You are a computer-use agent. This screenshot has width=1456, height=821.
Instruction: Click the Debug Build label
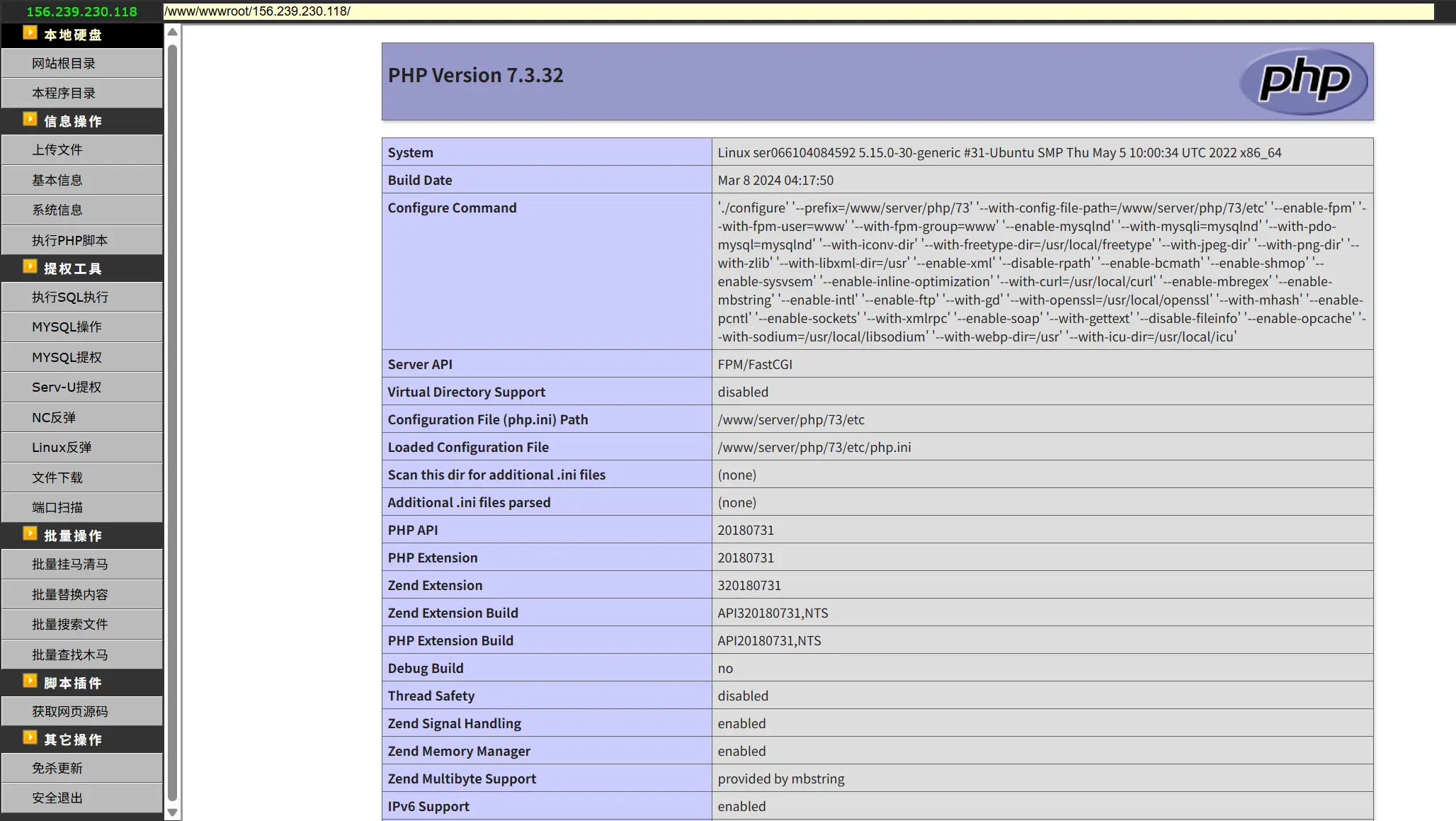click(x=426, y=668)
